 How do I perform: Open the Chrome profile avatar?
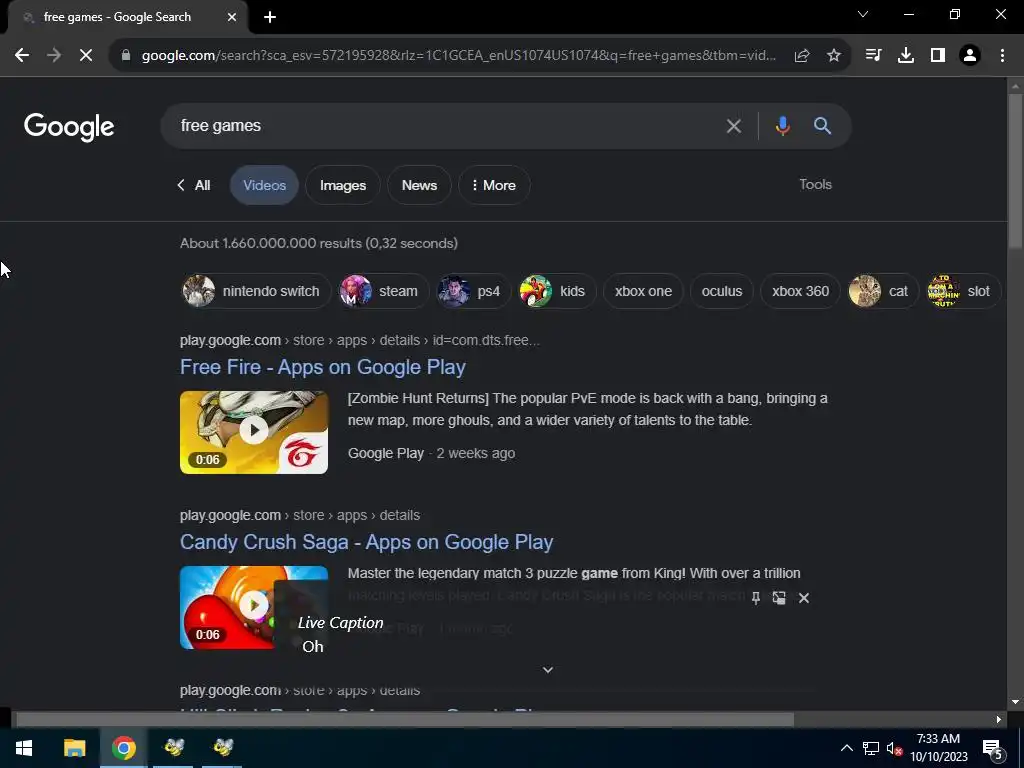coord(970,56)
